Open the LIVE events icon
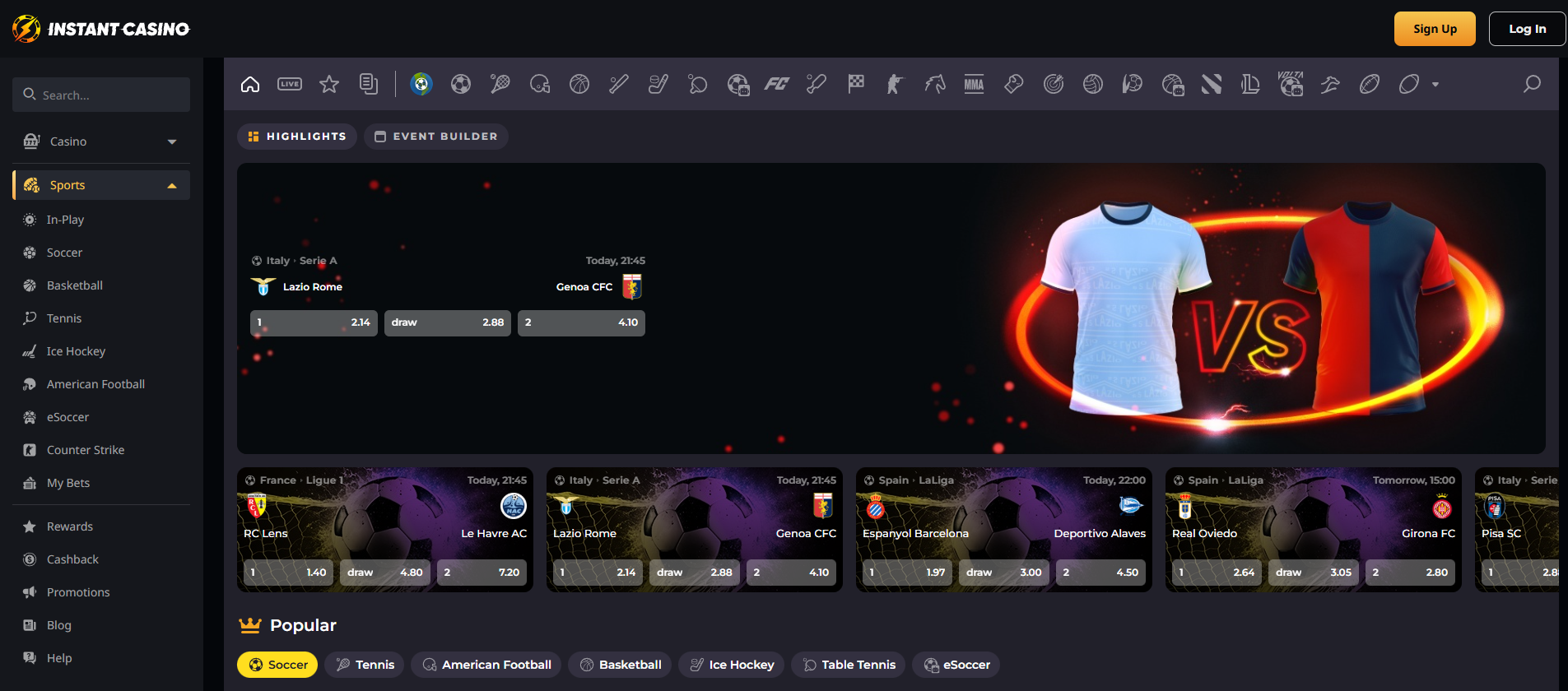This screenshot has width=1568, height=691. (x=290, y=84)
